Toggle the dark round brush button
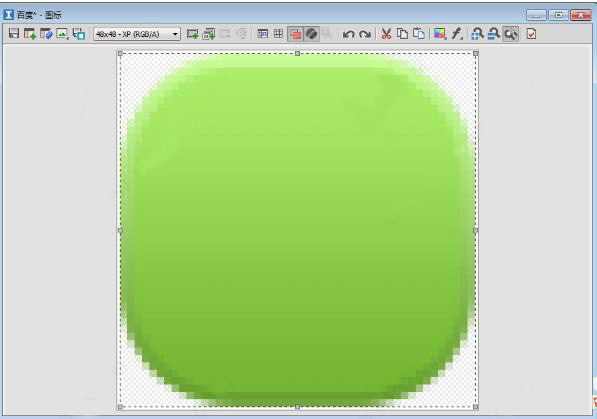The width and height of the screenshot is (597, 419). (311, 34)
